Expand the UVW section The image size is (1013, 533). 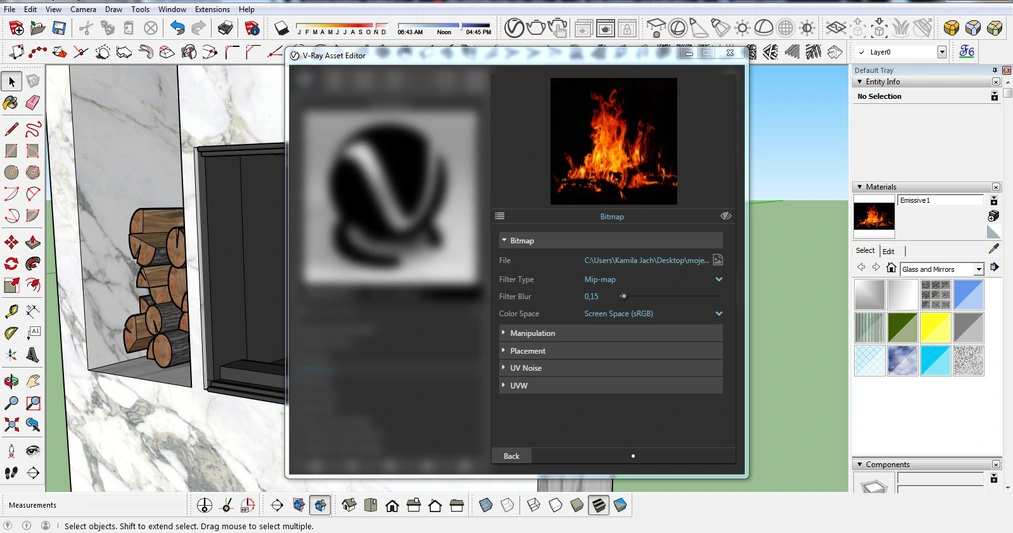(611, 385)
